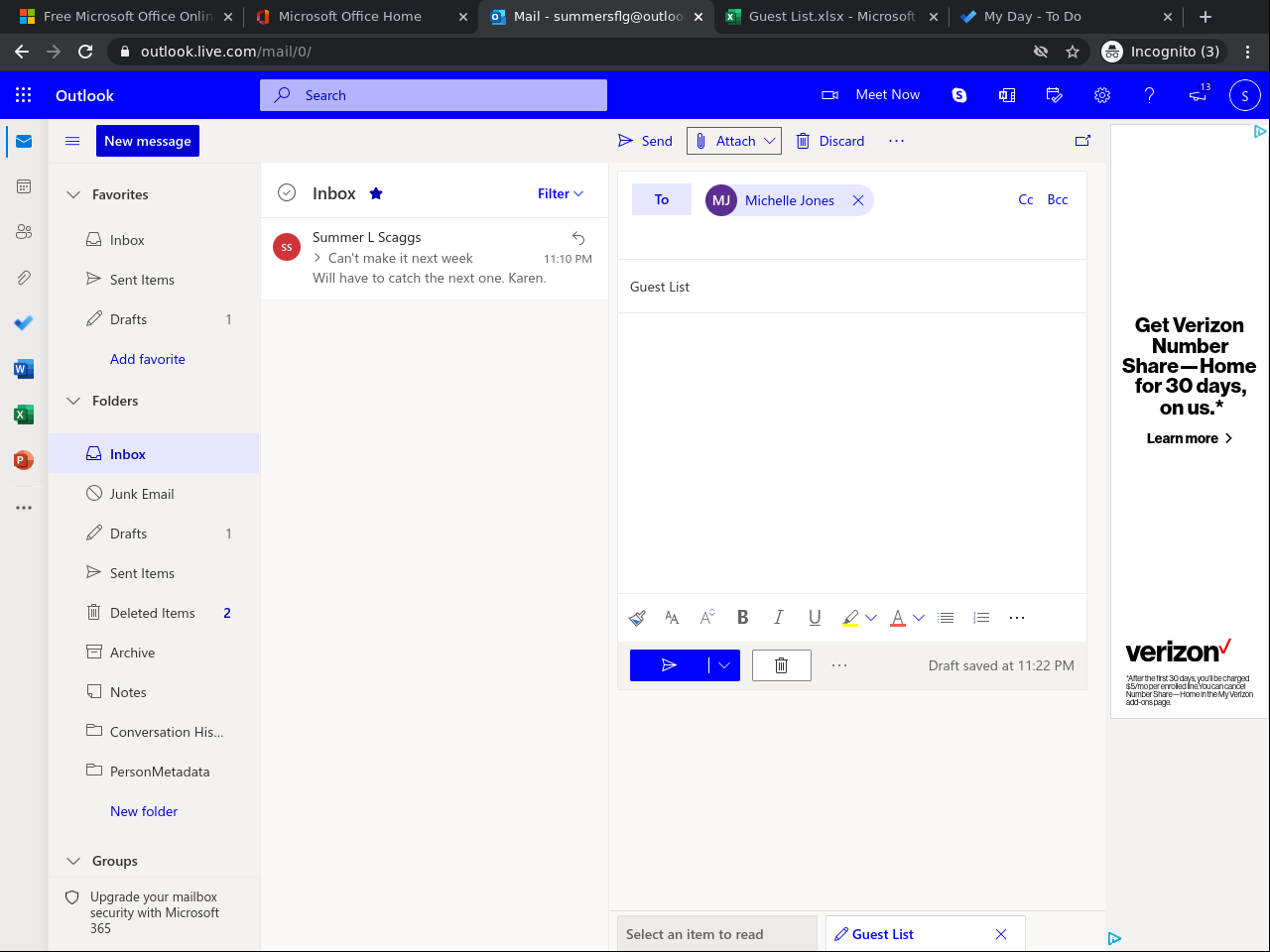Screen dimensions: 1270x952
Task: Open the Filter dropdown
Action: 561,193
